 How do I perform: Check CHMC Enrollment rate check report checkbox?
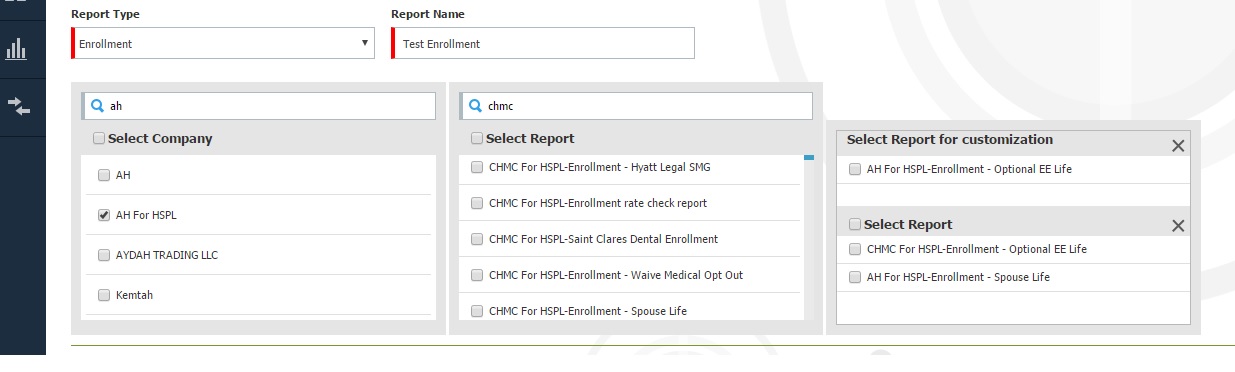pos(477,203)
